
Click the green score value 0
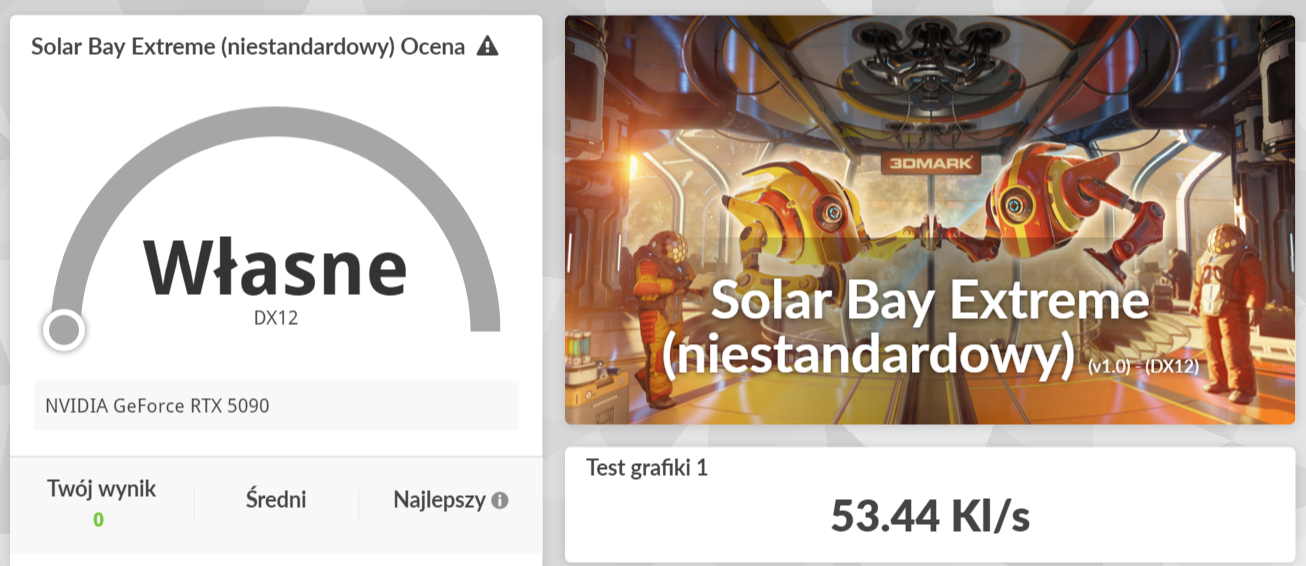pyautogui.click(x=98, y=519)
